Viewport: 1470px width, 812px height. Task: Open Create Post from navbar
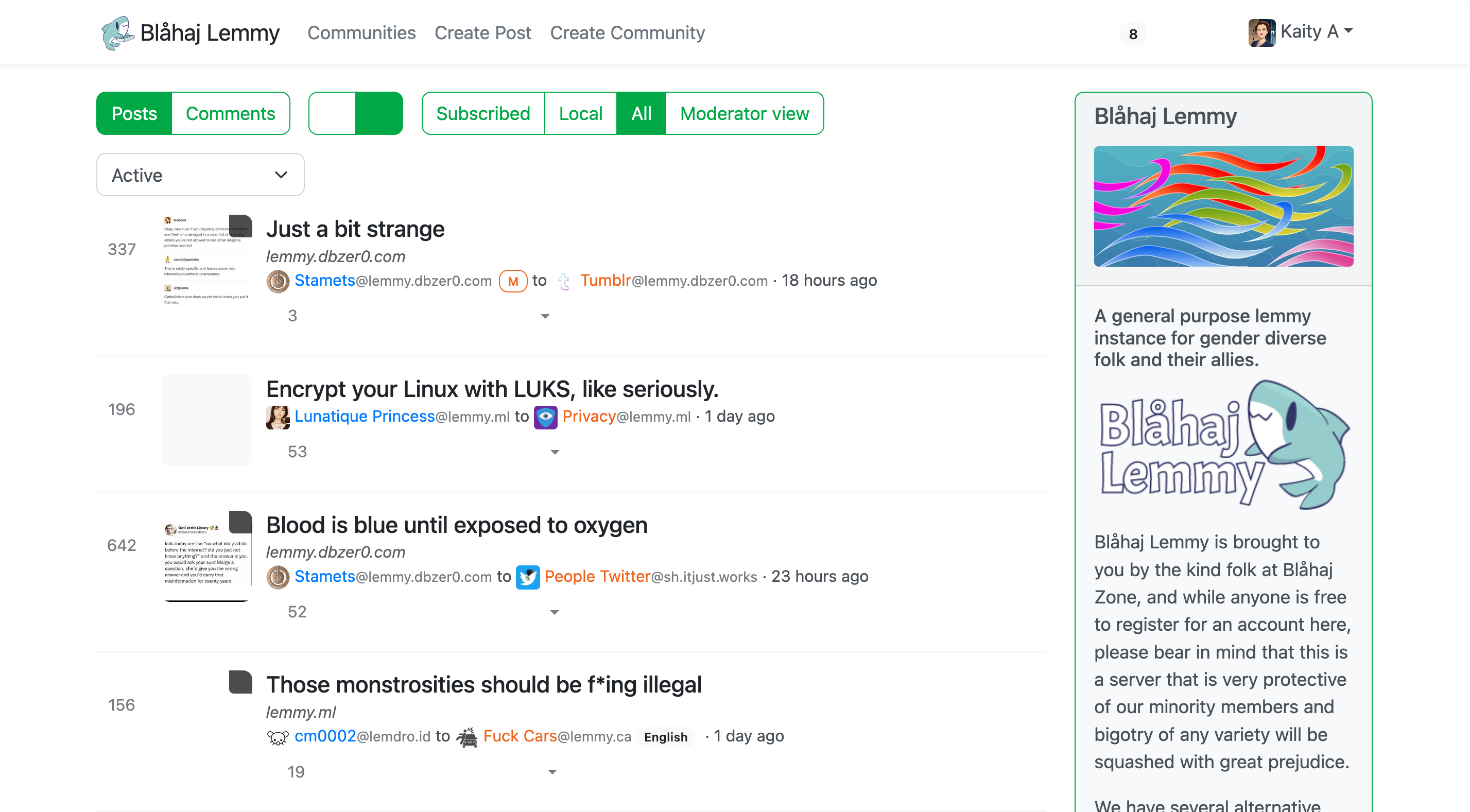pyautogui.click(x=482, y=33)
